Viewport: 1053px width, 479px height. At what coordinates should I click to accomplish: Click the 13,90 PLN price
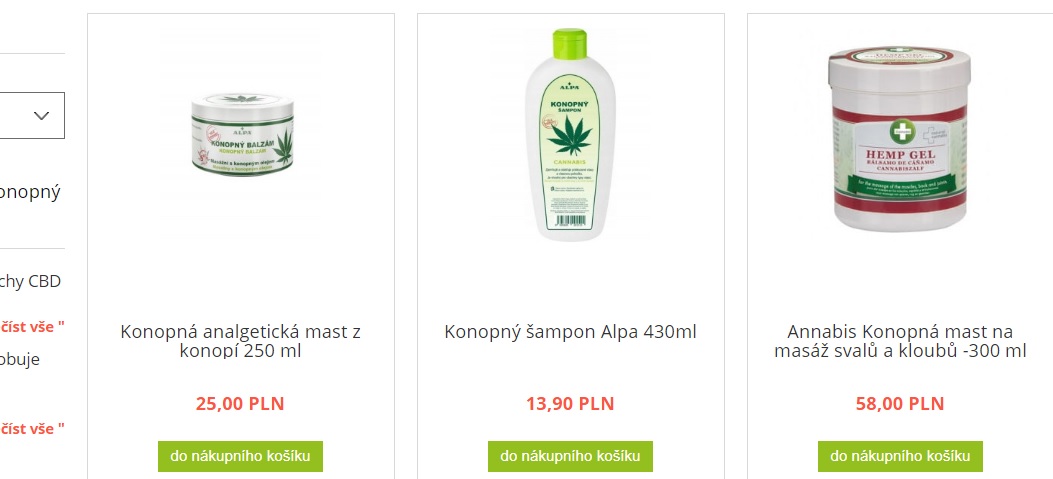point(570,404)
